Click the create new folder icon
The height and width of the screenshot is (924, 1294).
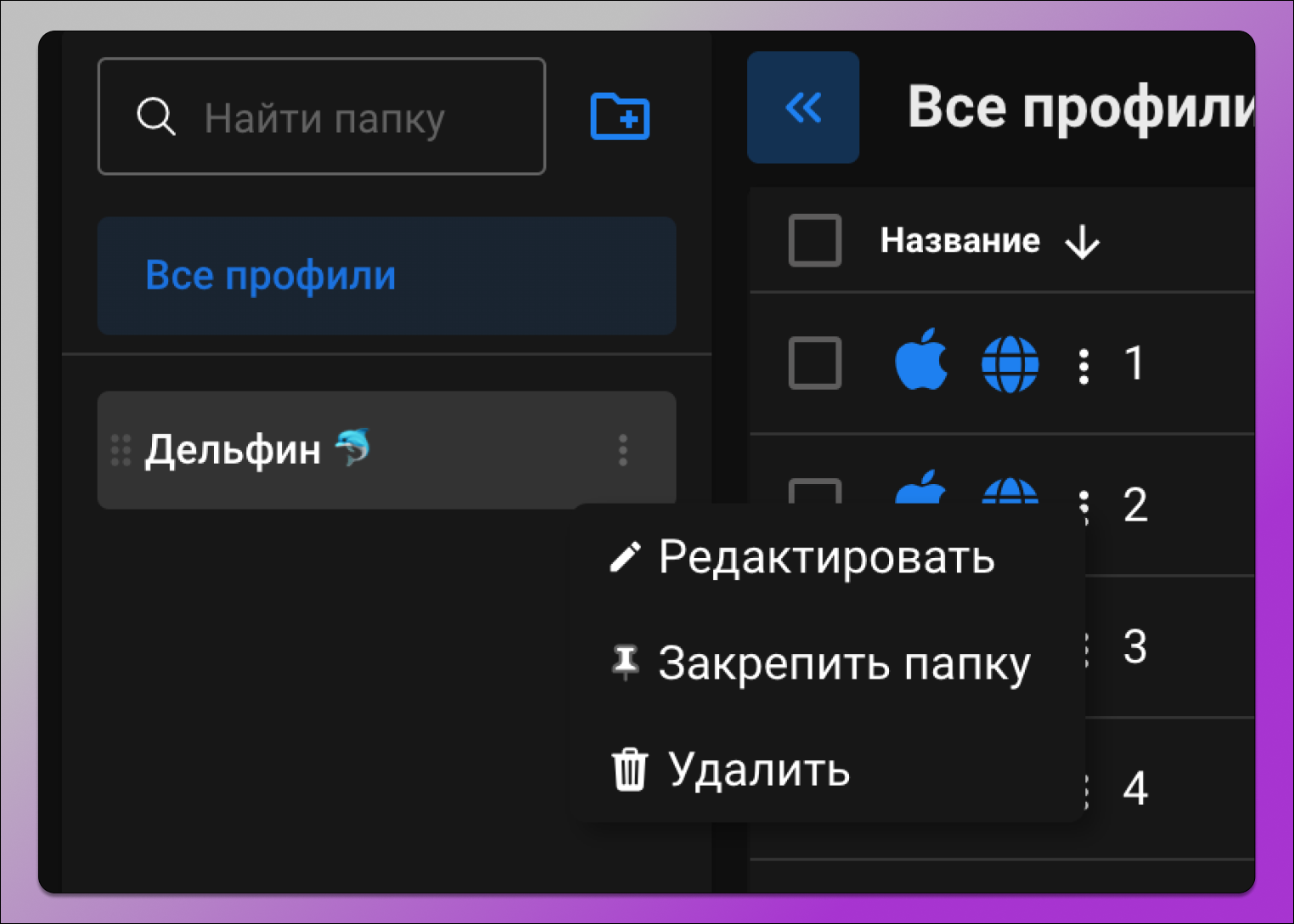click(619, 116)
